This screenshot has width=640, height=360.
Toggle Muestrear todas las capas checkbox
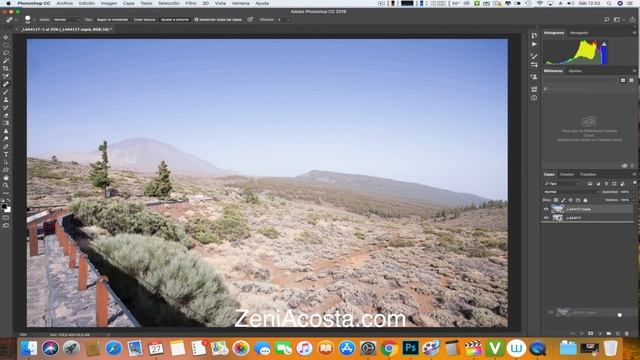point(196,20)
